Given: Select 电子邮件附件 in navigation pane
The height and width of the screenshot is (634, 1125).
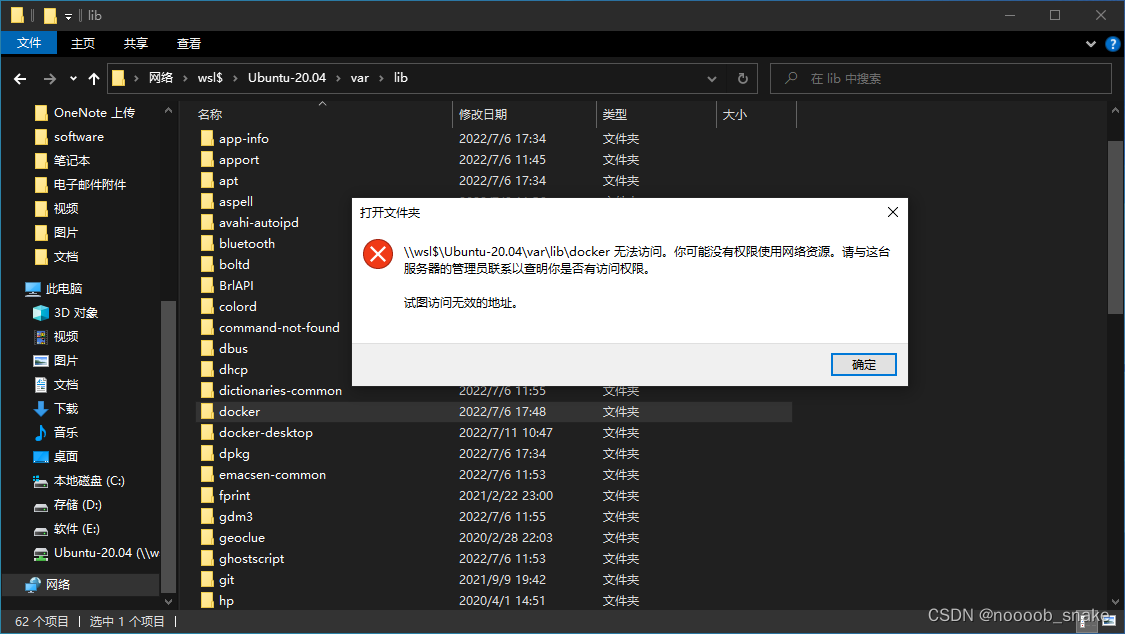Looking at the screenshot, I should 90,184.
